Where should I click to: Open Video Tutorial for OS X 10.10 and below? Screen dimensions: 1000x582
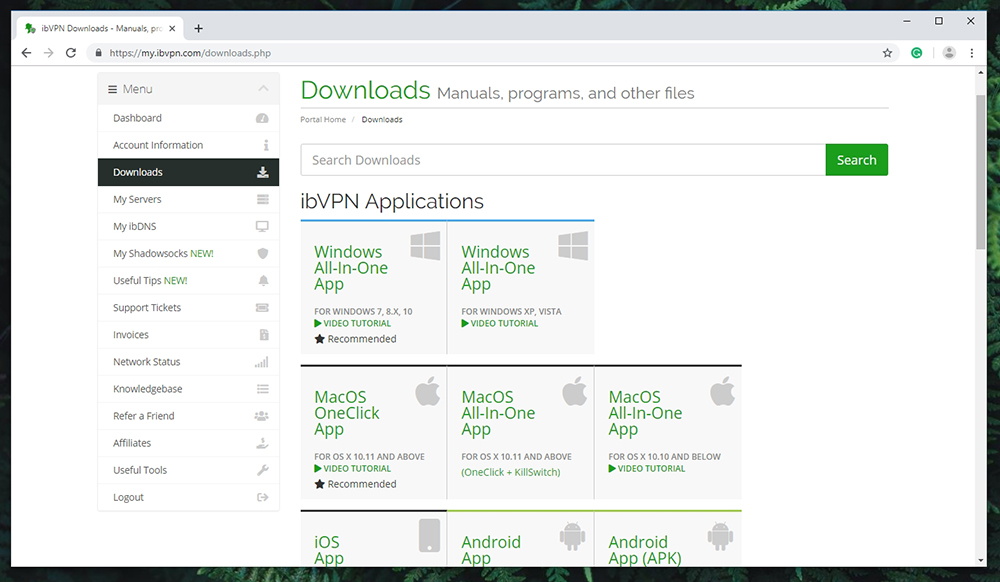tap(647, 469)
